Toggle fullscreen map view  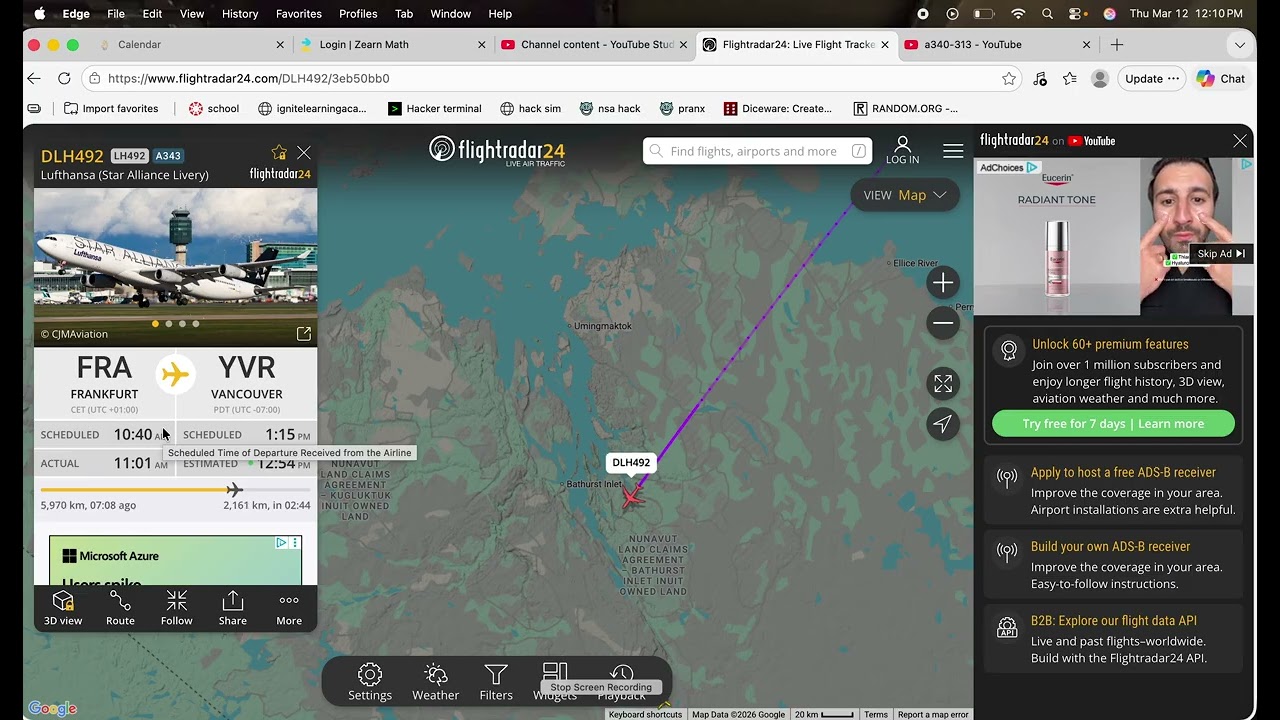click(x=943, y=384)
